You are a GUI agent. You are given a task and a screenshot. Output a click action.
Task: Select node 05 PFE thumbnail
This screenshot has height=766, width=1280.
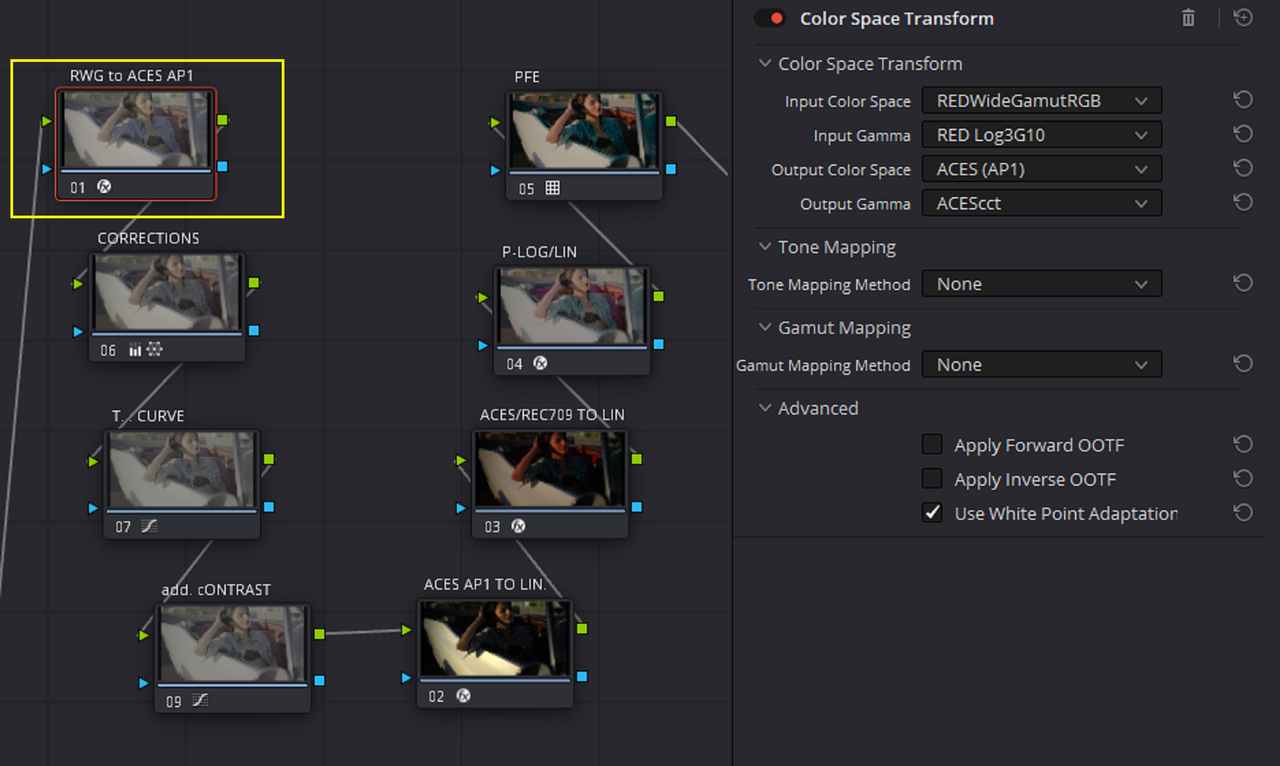point(585,133)
